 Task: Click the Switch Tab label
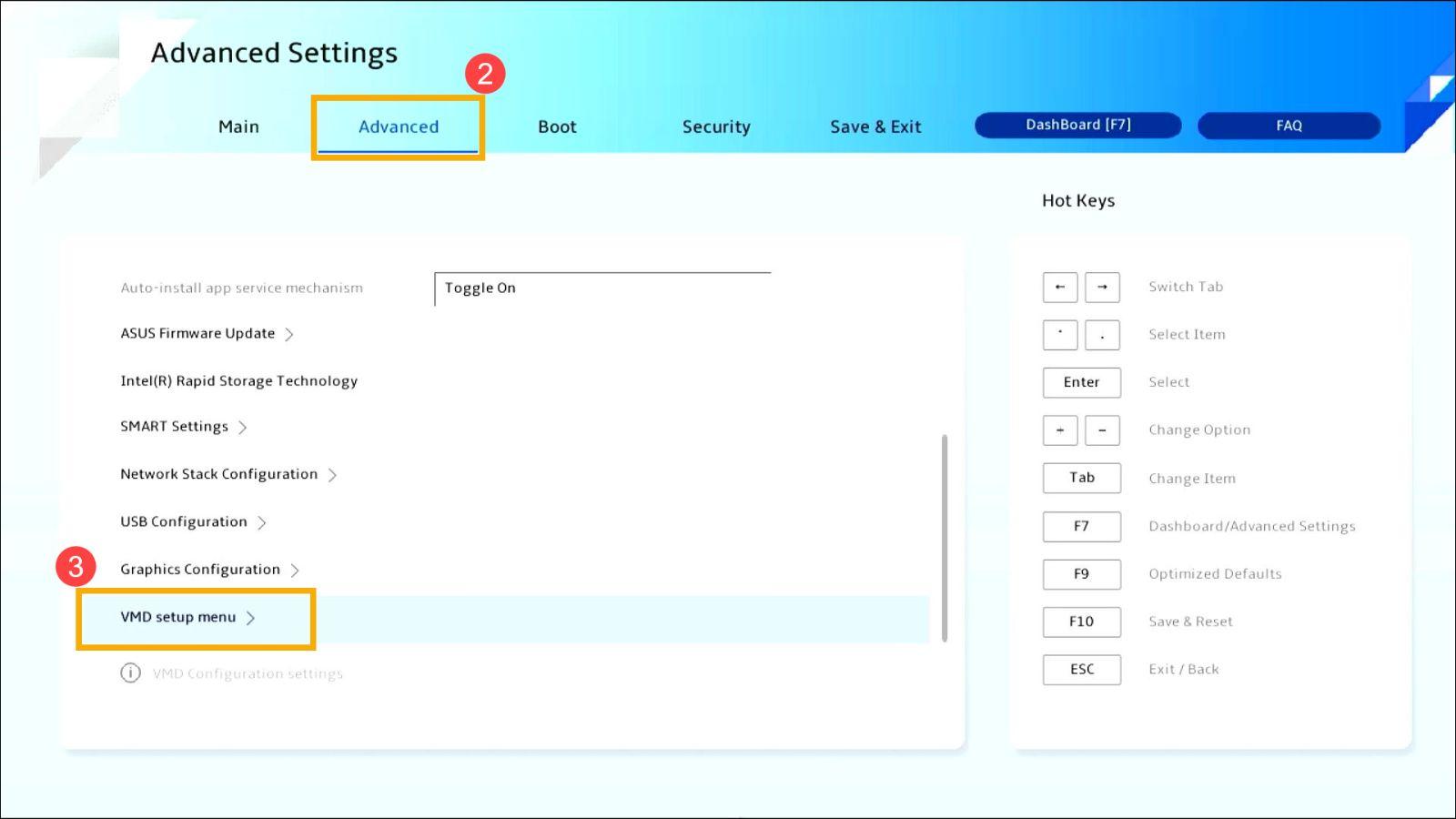pyautogui.click(x=1186, y=287)
